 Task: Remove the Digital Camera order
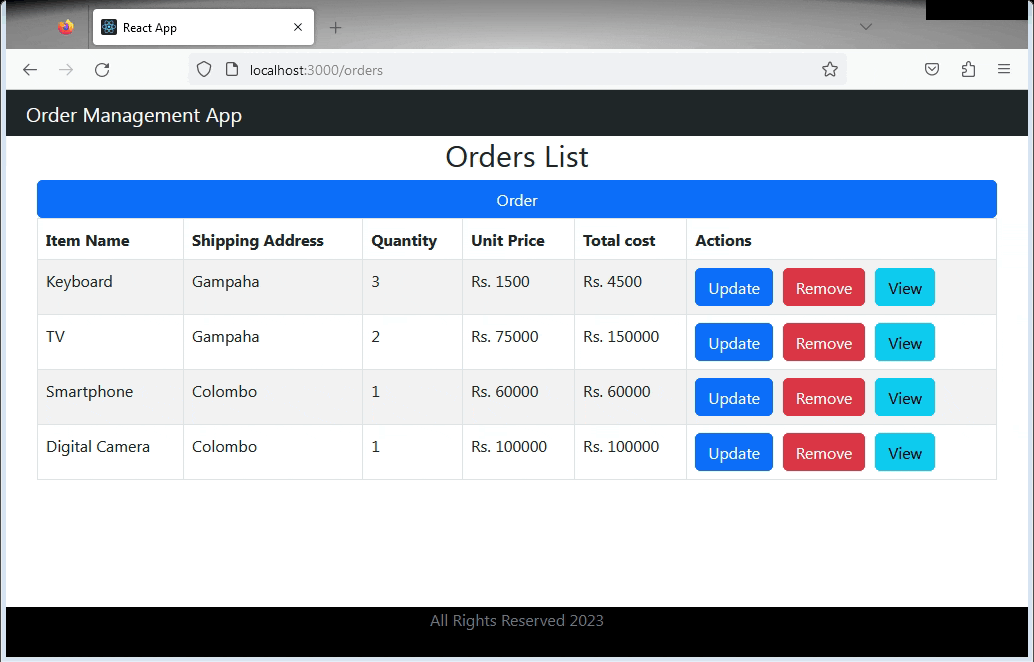[x=823, y=452]
